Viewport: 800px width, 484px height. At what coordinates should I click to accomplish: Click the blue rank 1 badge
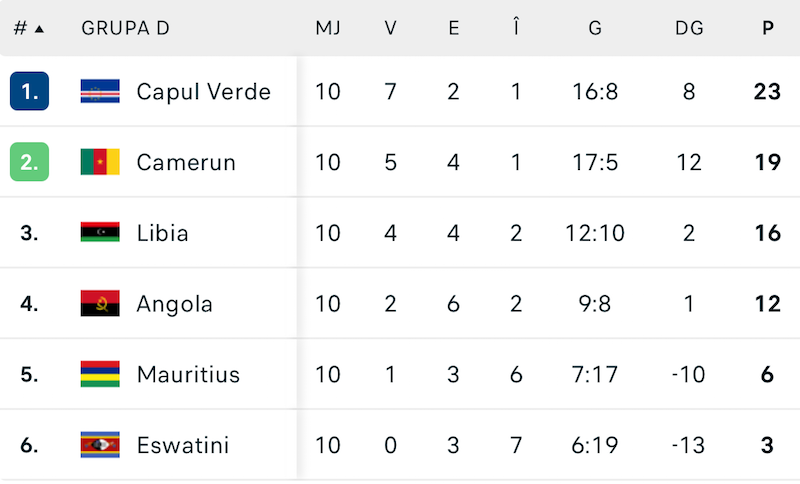pyautogui.click(x=29, y=92)
